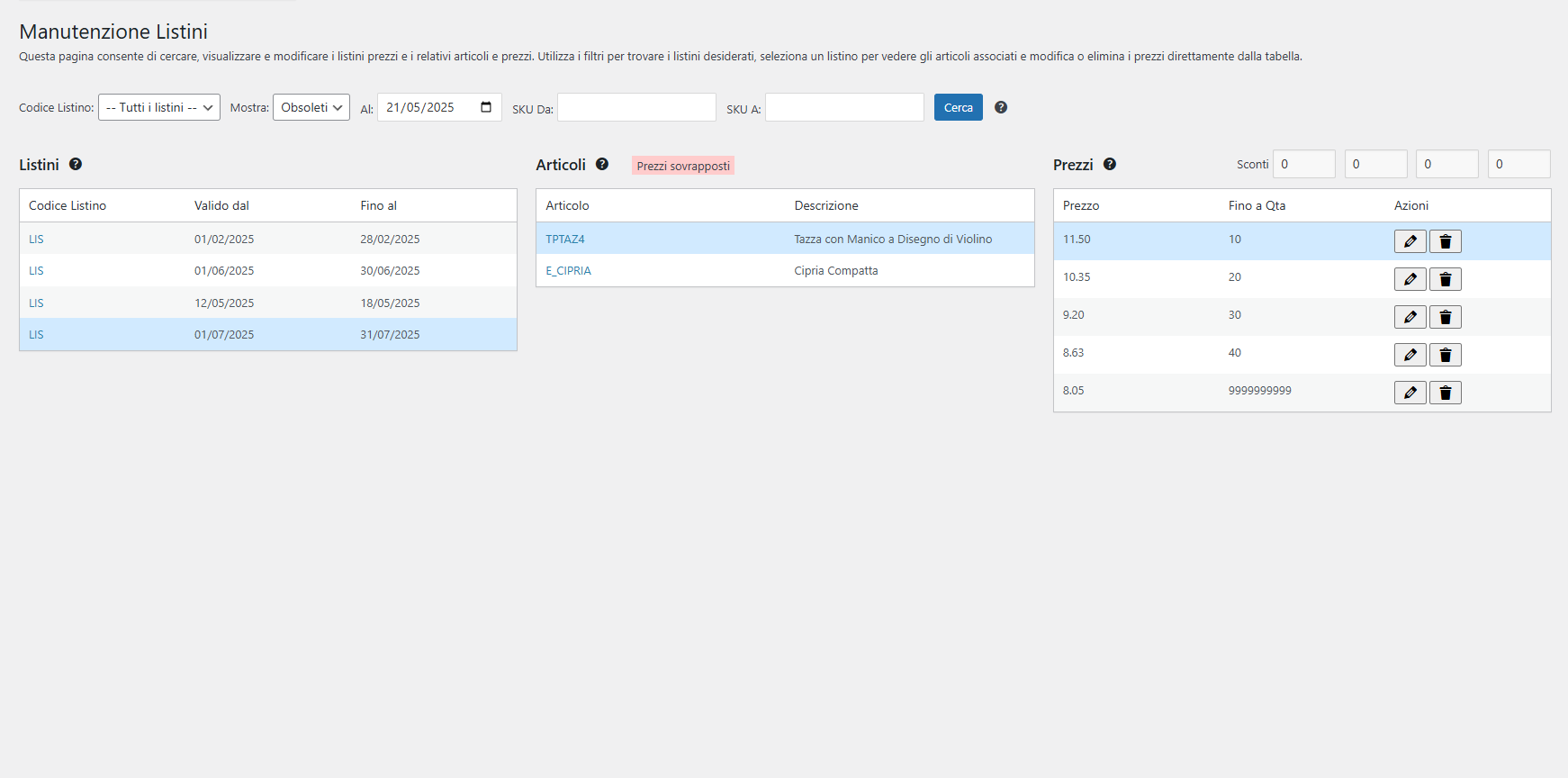Viewport: 1568px width, 778px height.
Task: Open the Mostra Obsoleti dropdown
Action: pos(311,107)
